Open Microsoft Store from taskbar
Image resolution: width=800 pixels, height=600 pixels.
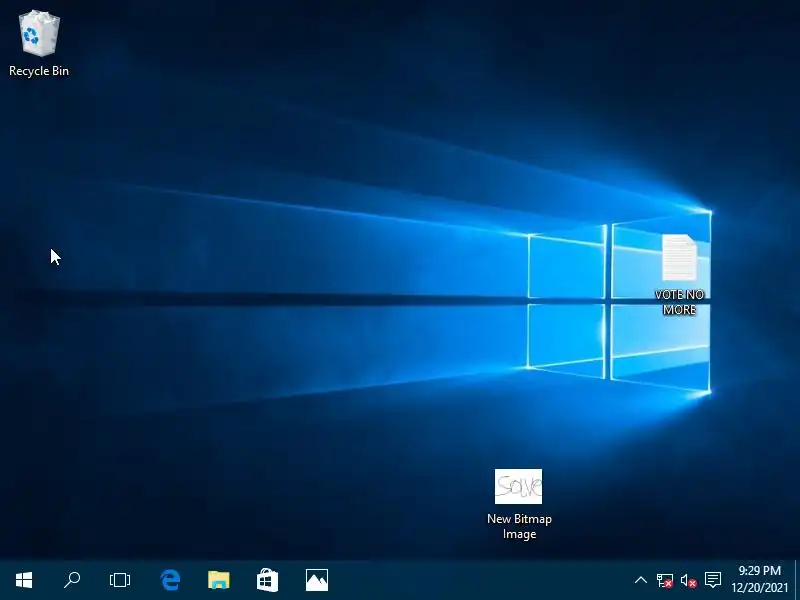pos(267,580)
